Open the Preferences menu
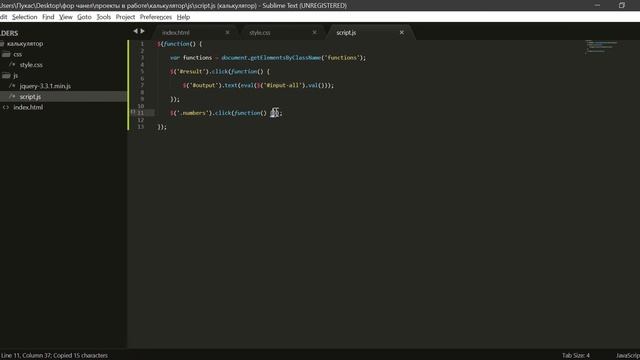Screen dimensions: 640x360 point(156,17)
